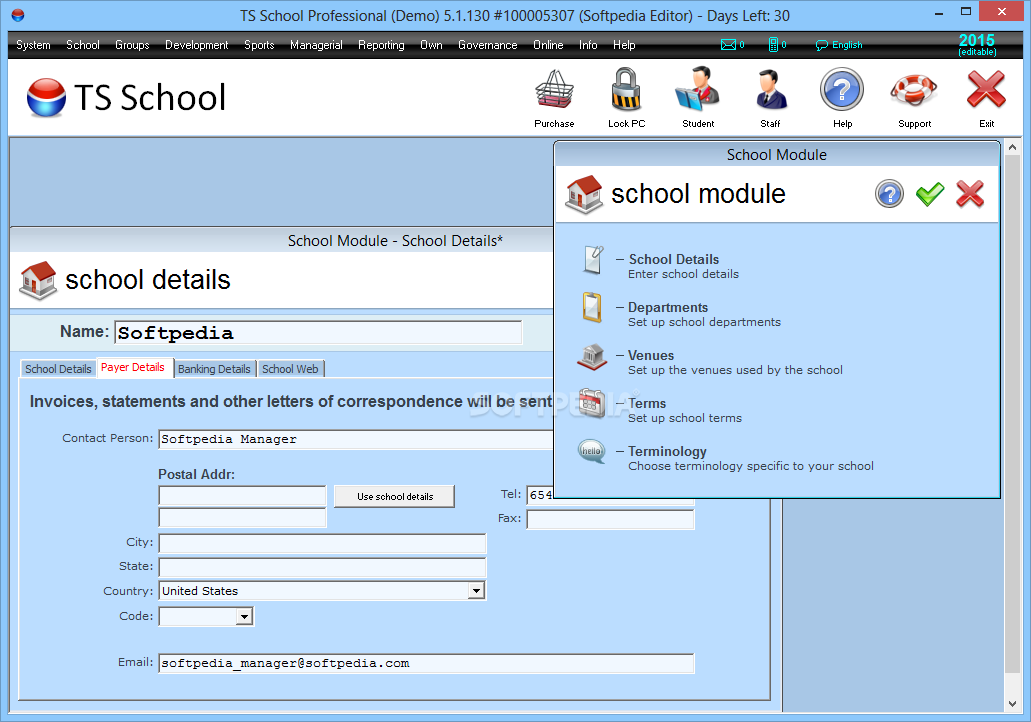Click the vertical scrollbar down arrow
The height and width of the screenshot is (722, 1031).
(1013, 704)
